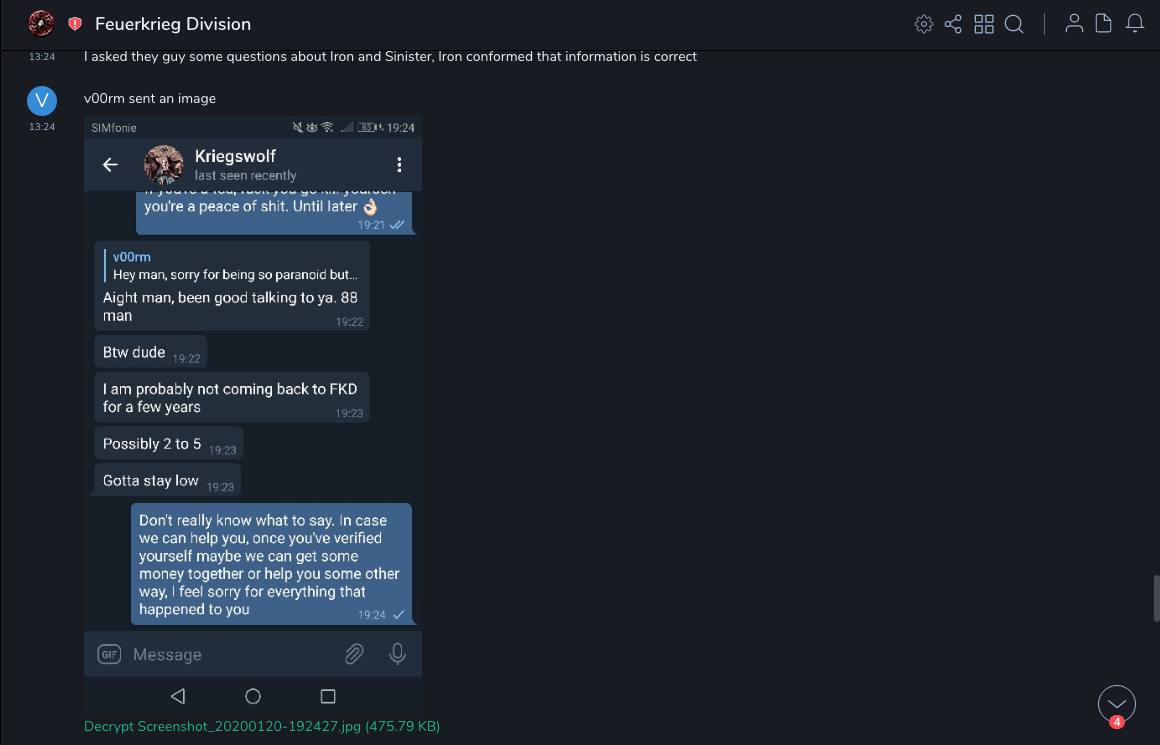Open the grid view icon
The height and width of the screenshot is (745, 1160).
point(984,24)
